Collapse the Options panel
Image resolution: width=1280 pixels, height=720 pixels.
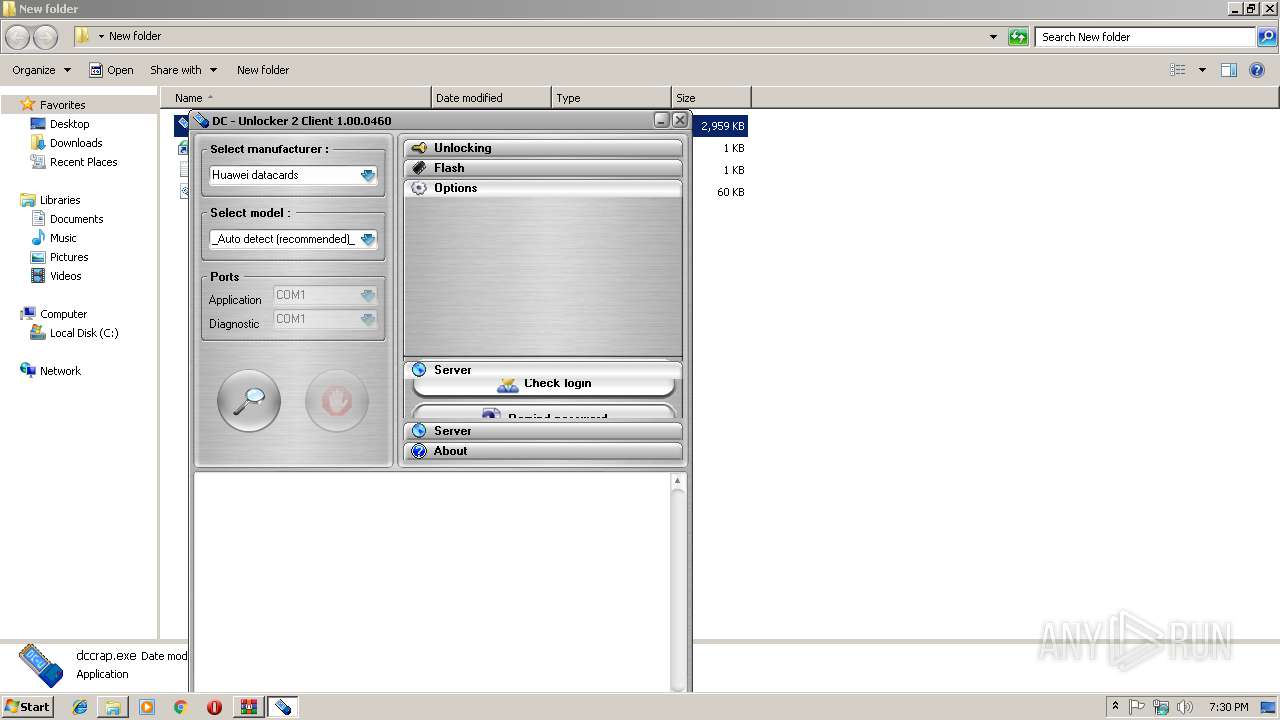click(543, 188)
